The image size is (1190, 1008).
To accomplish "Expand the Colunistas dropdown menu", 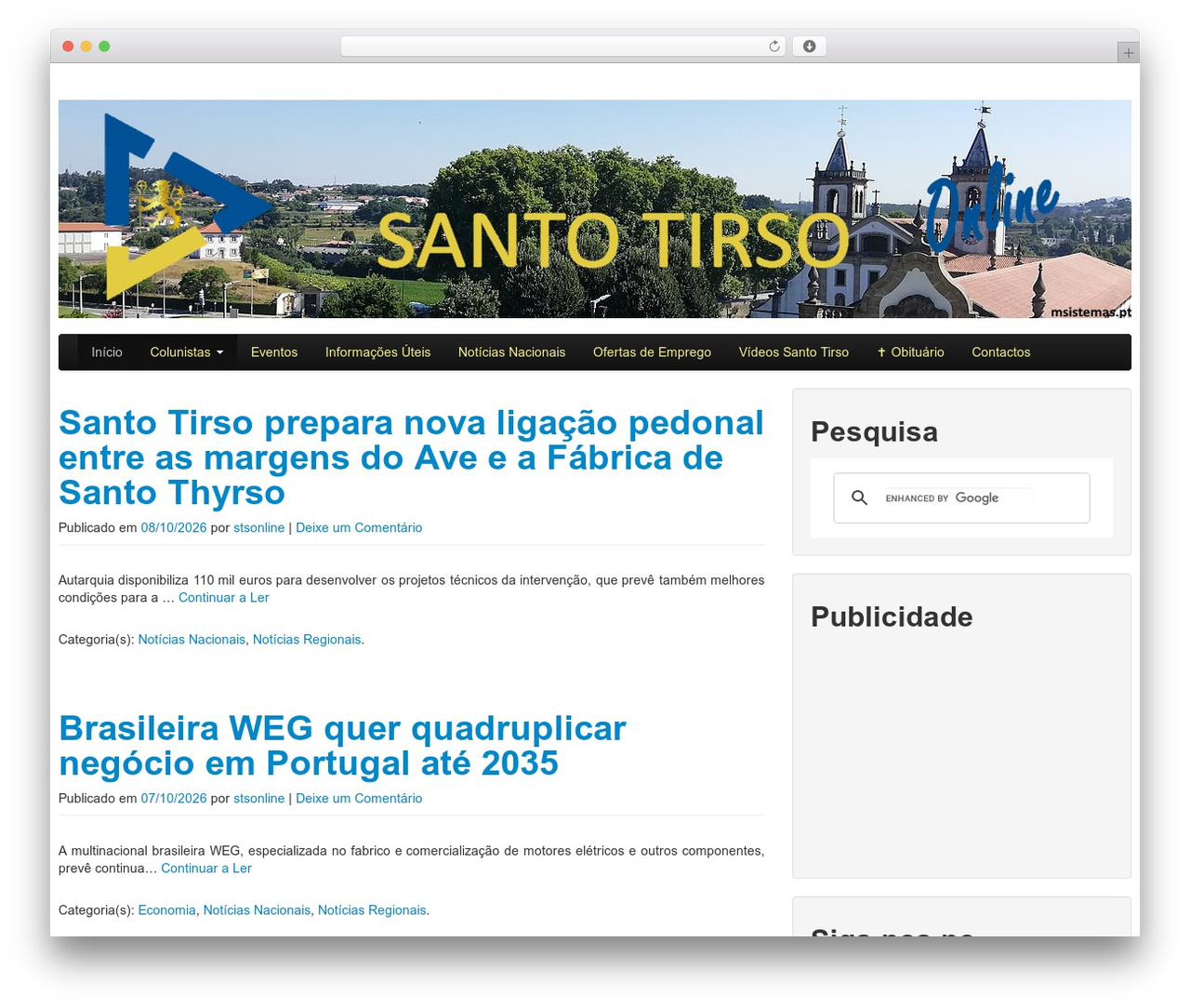I will pyautogui.click(x=187, y=352).
